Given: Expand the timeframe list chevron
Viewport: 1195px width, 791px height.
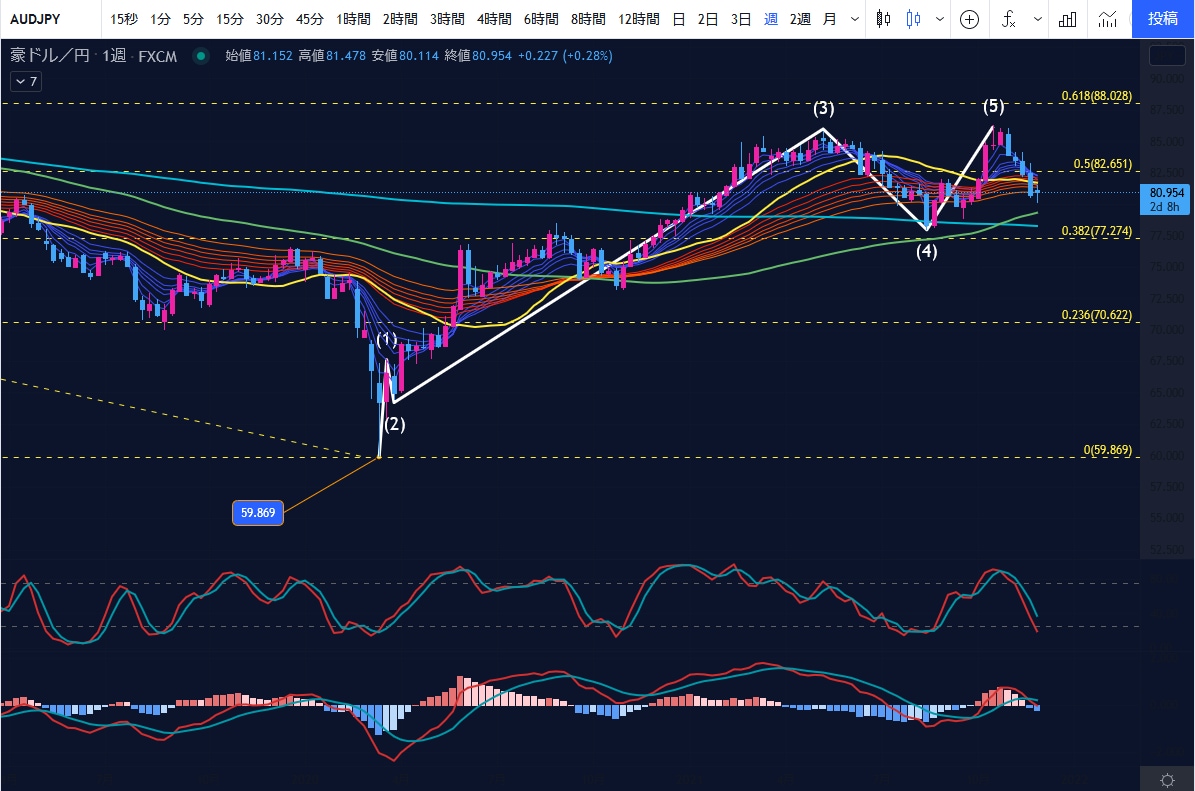Looking at the screenshot, I should [855, 19].
